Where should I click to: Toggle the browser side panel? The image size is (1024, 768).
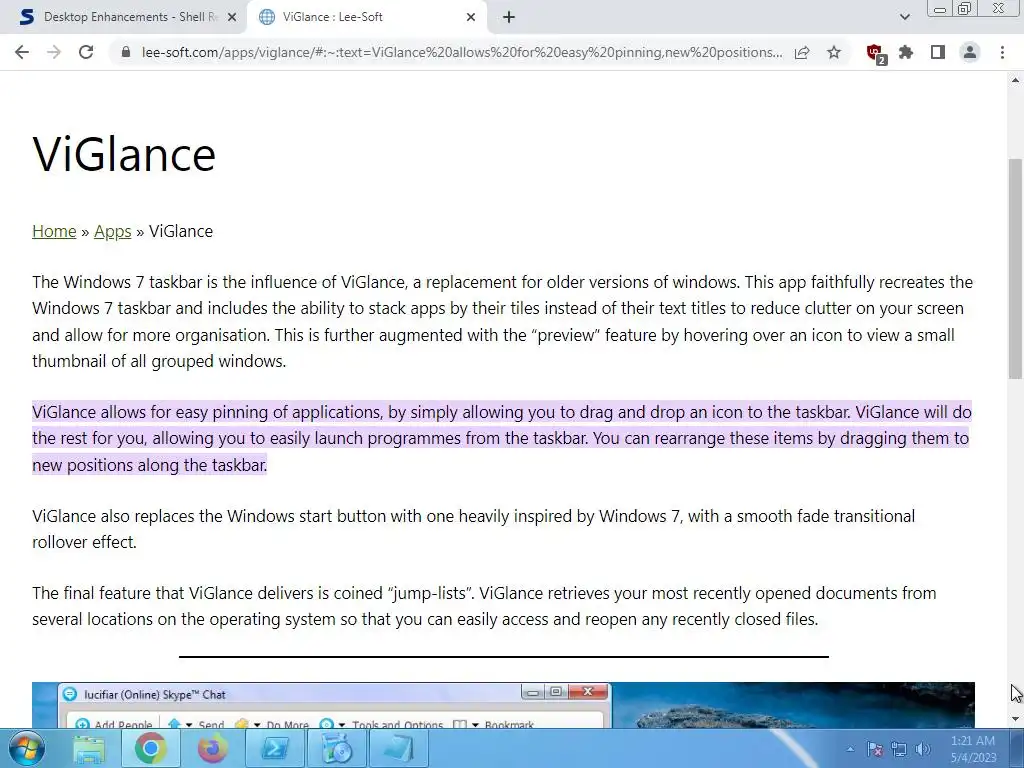[x=938, y=52]
